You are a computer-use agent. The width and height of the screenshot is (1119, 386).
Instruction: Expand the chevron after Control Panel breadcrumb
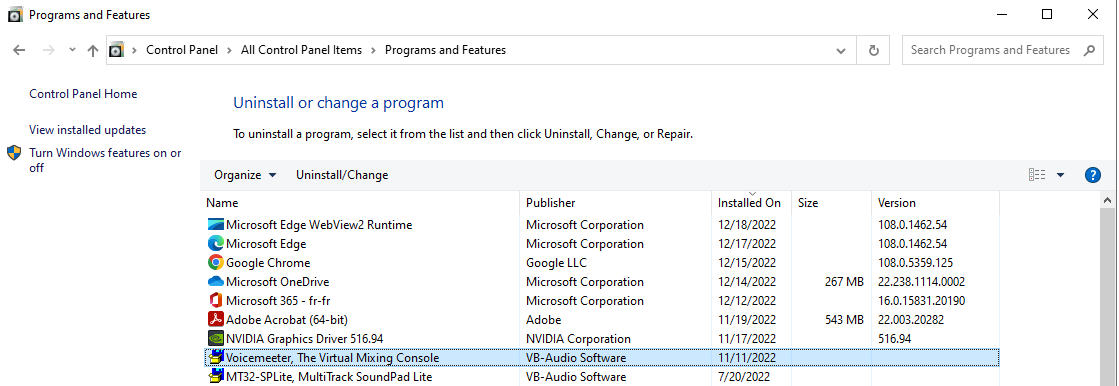229,50
